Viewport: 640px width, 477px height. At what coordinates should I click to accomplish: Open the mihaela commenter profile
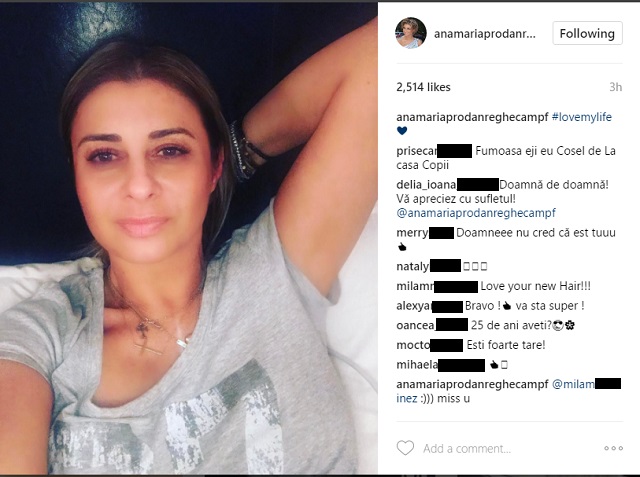(440, 365)
